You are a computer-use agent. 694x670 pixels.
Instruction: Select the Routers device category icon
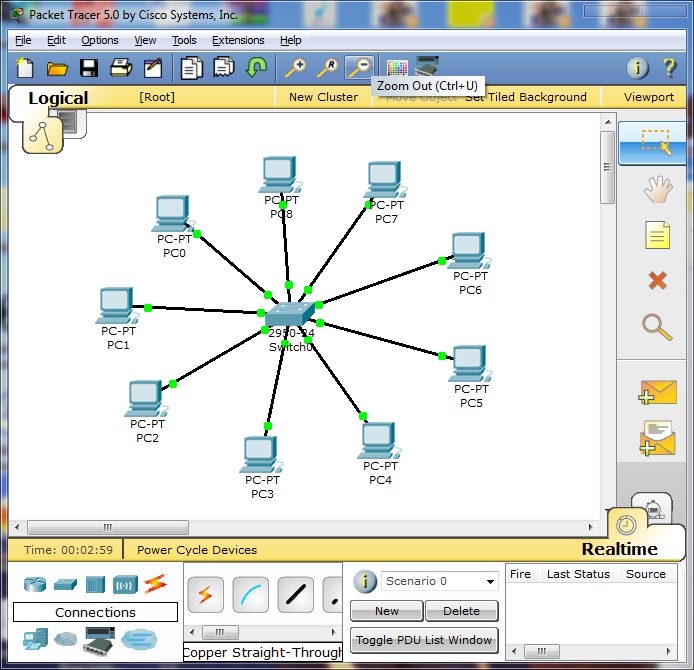tap(35, 585)
